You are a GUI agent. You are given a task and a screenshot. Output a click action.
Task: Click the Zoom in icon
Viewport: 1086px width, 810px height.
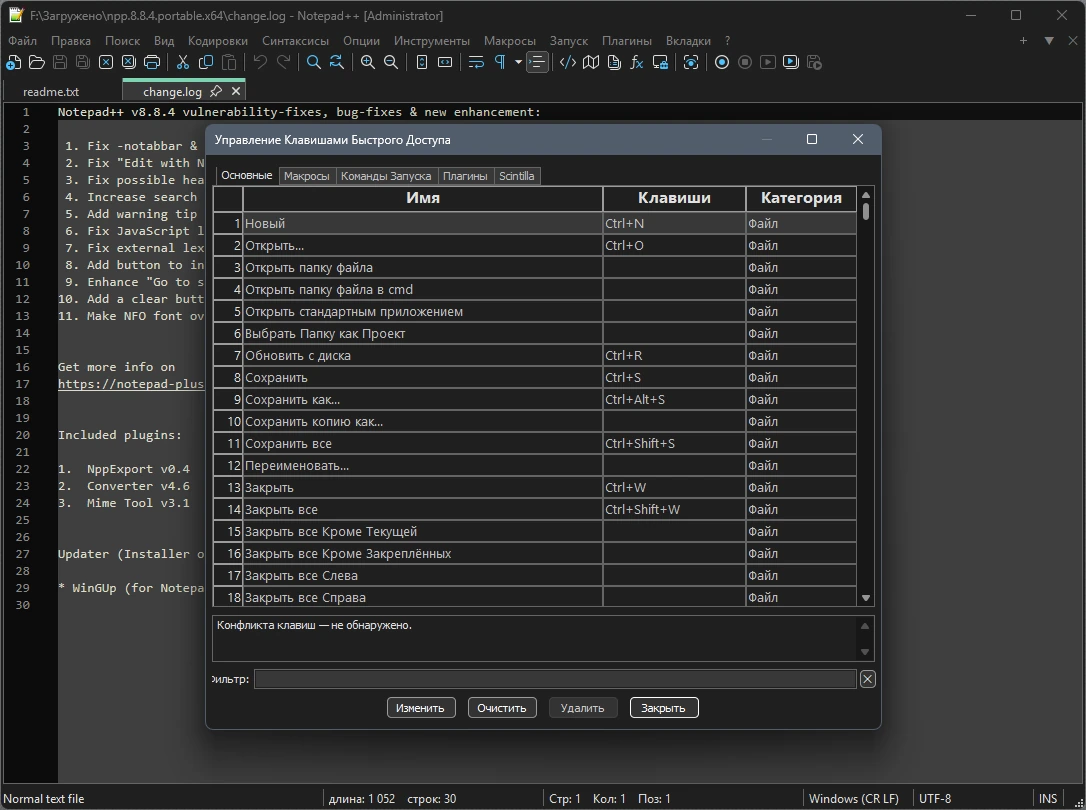368,62
